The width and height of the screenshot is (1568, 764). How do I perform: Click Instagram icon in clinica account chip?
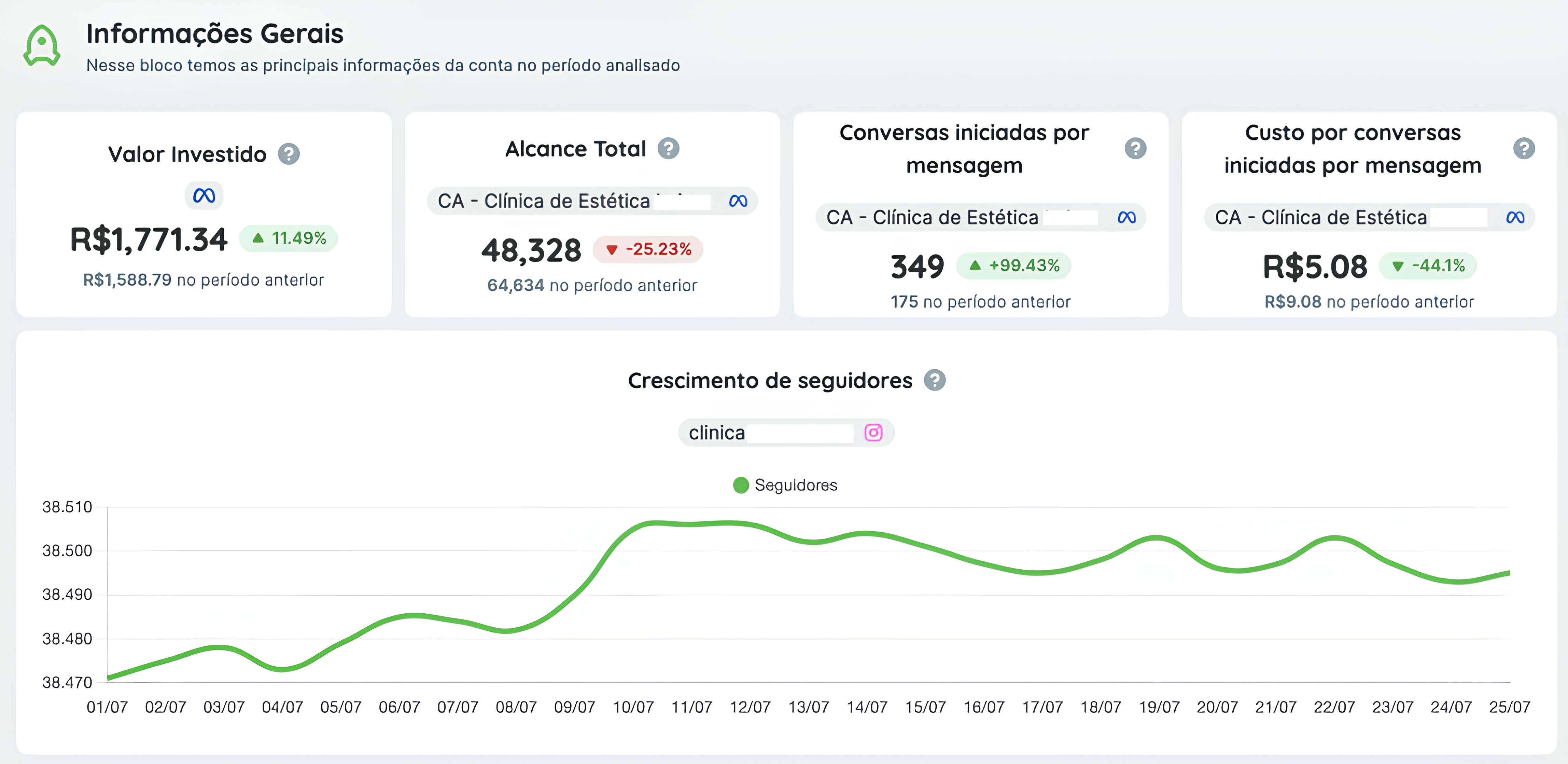873,433
